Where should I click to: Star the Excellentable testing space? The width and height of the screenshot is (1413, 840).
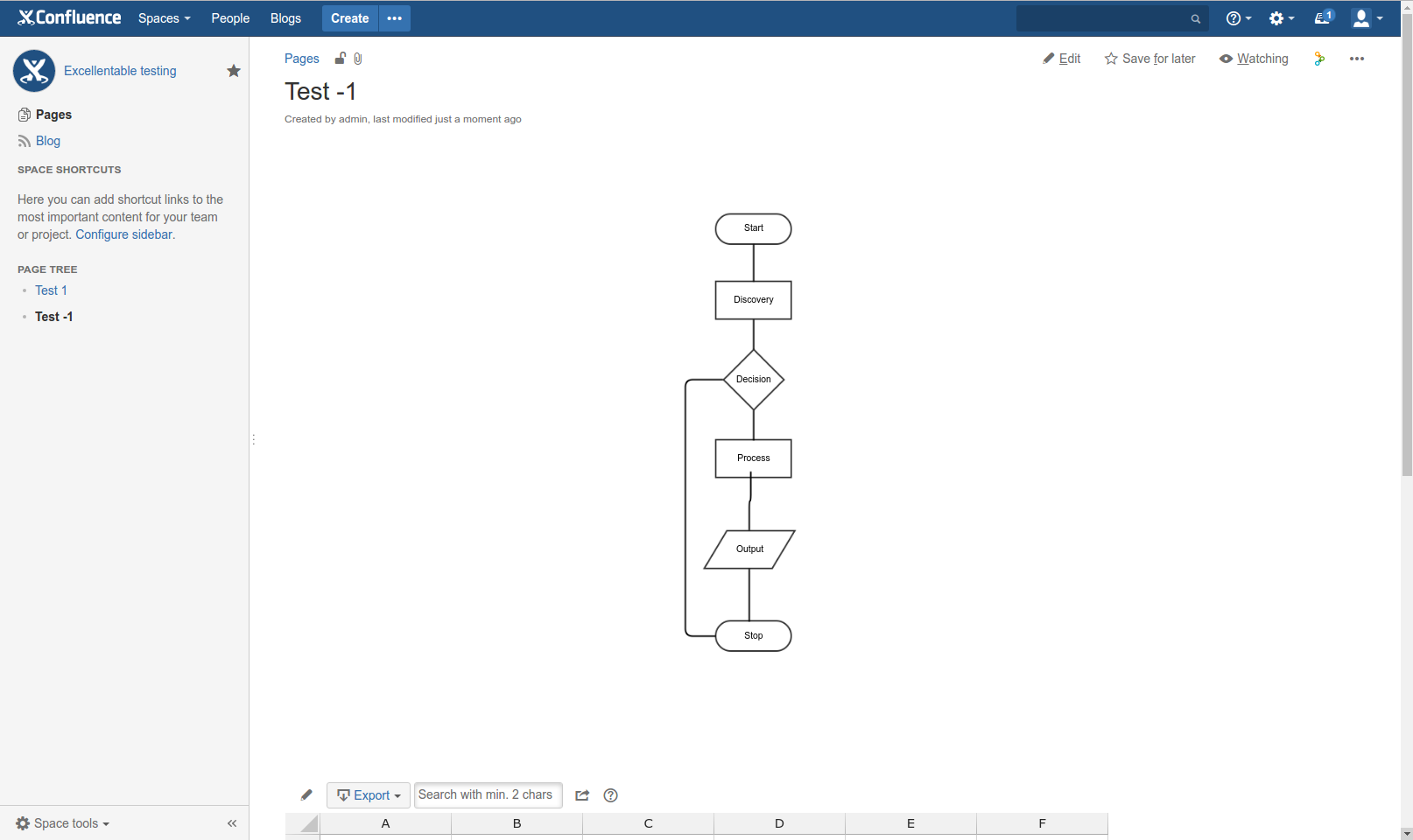234,71
